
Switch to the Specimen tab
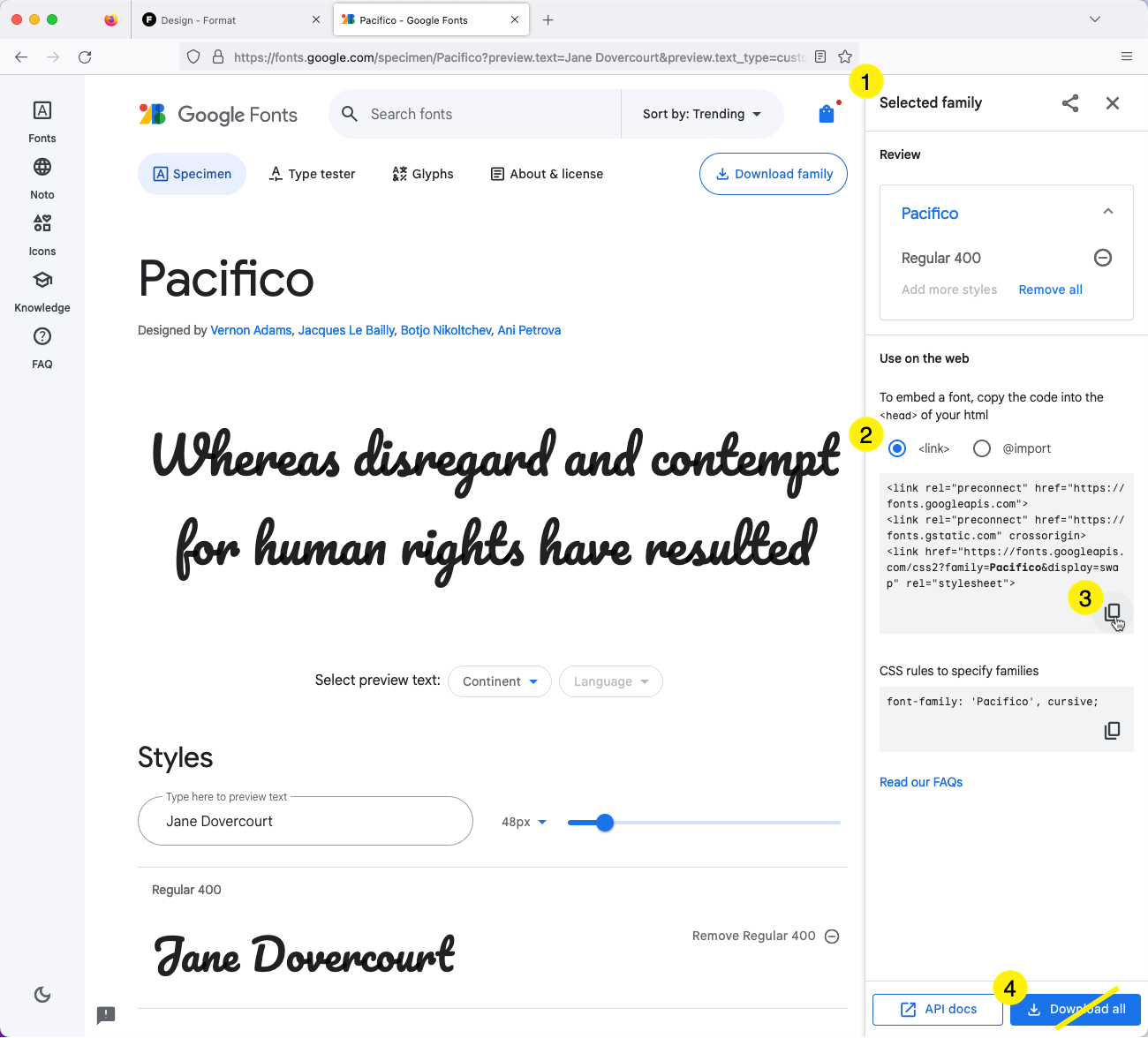point(193,174)
